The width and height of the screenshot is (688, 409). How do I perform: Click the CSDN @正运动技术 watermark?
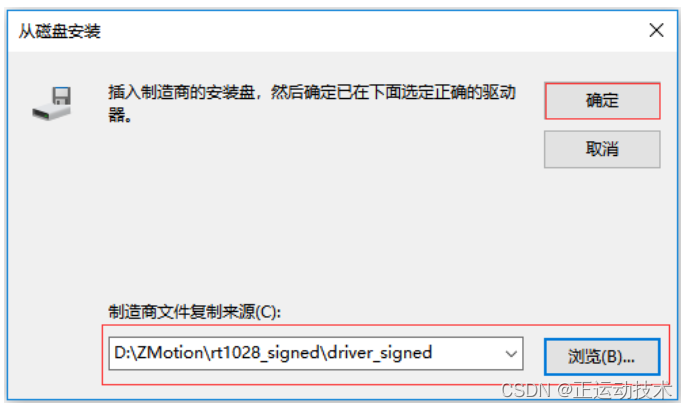point(586,390)
